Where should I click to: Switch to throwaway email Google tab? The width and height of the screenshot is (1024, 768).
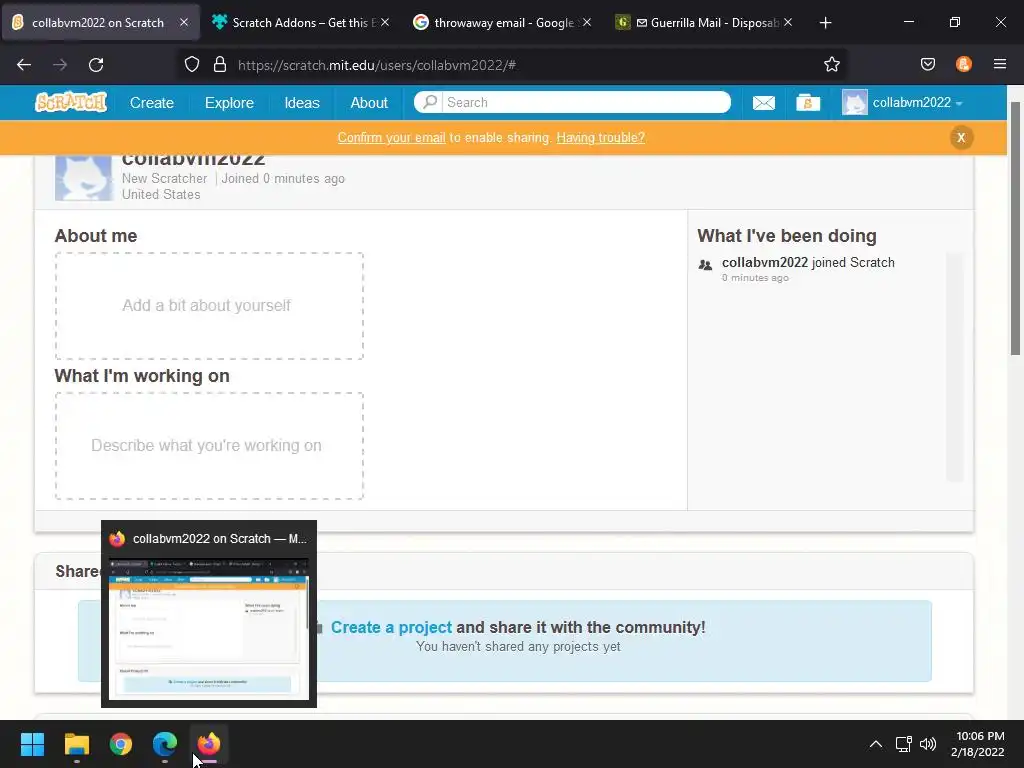[x=502, y=23]
